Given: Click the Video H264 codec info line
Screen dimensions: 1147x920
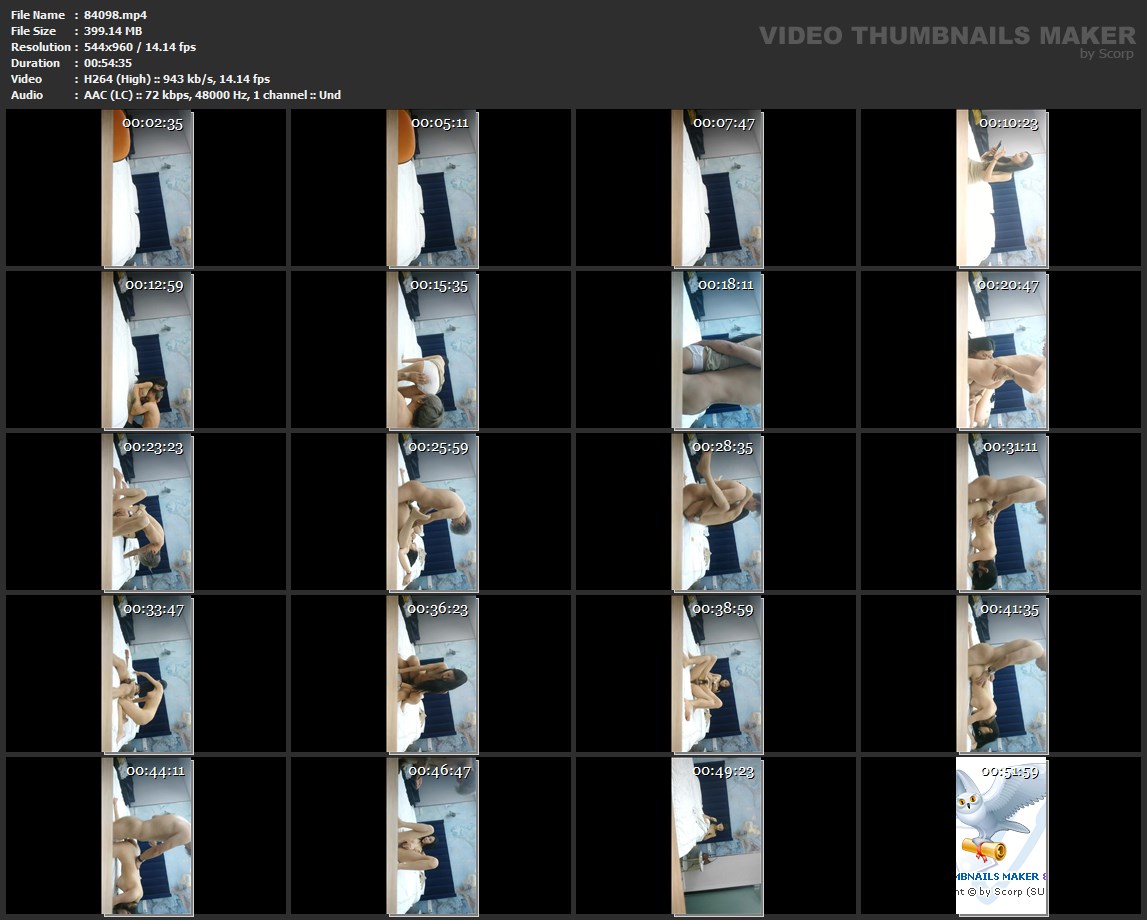Looking at the screenshot, I should [x=177, y=79].
